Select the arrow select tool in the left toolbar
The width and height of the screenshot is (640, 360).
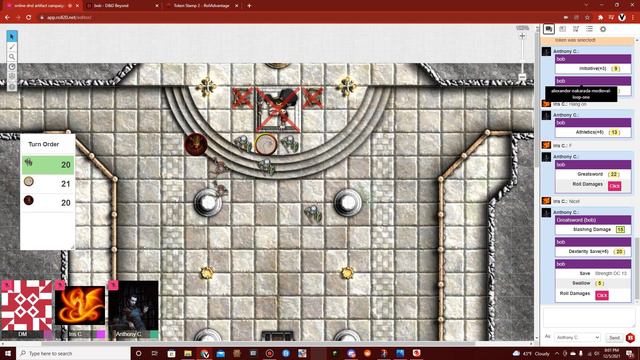(12, 36)
